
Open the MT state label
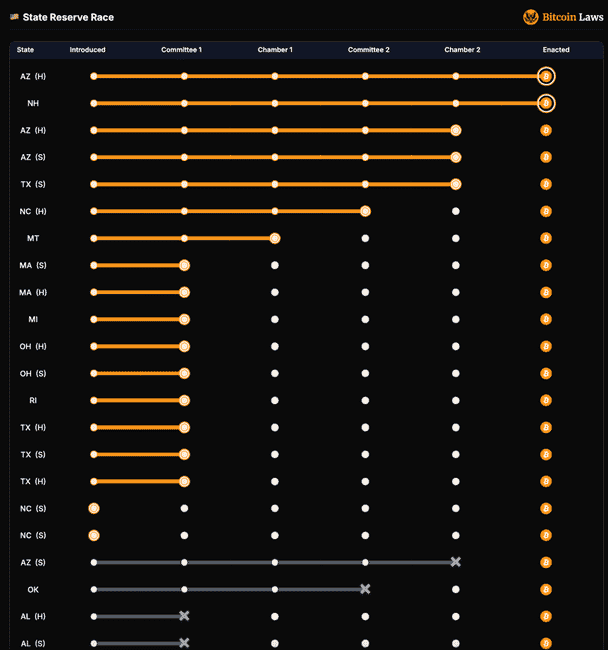click(x=33, y=238)
